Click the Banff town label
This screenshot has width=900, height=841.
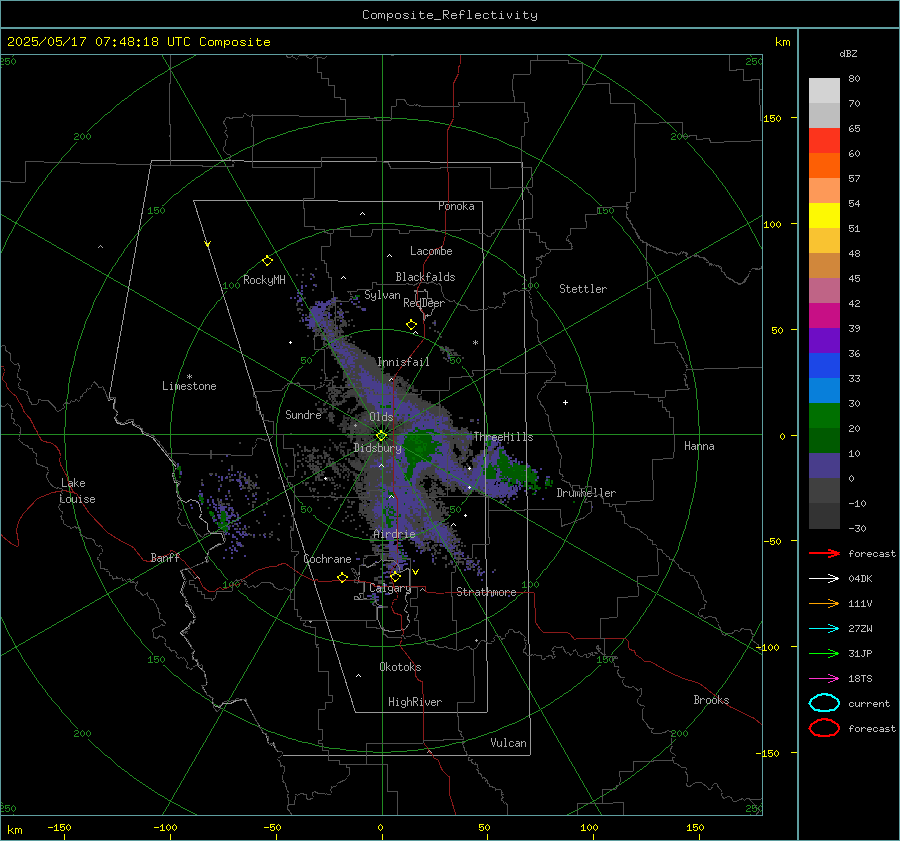(165, 557)
